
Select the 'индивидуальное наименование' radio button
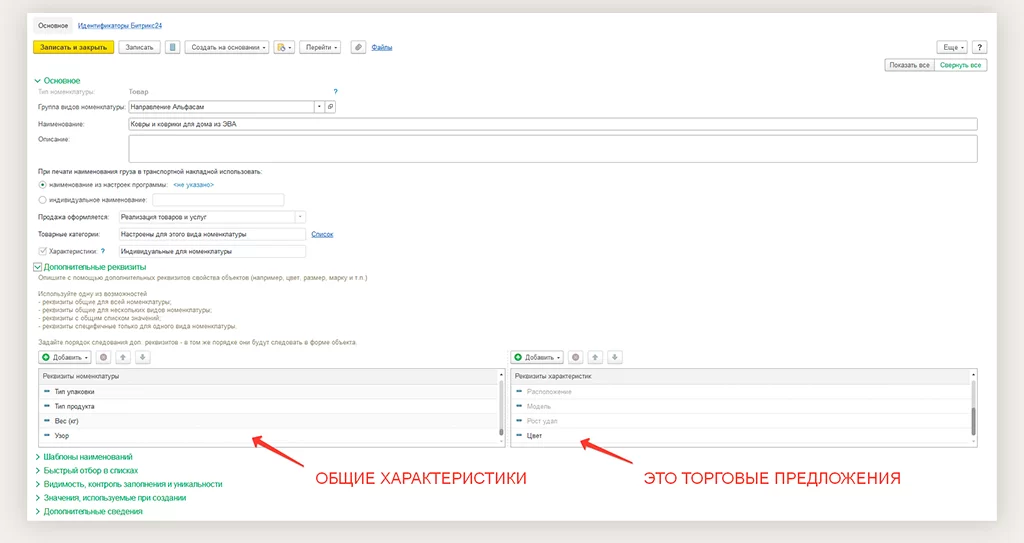coord(42,200)
